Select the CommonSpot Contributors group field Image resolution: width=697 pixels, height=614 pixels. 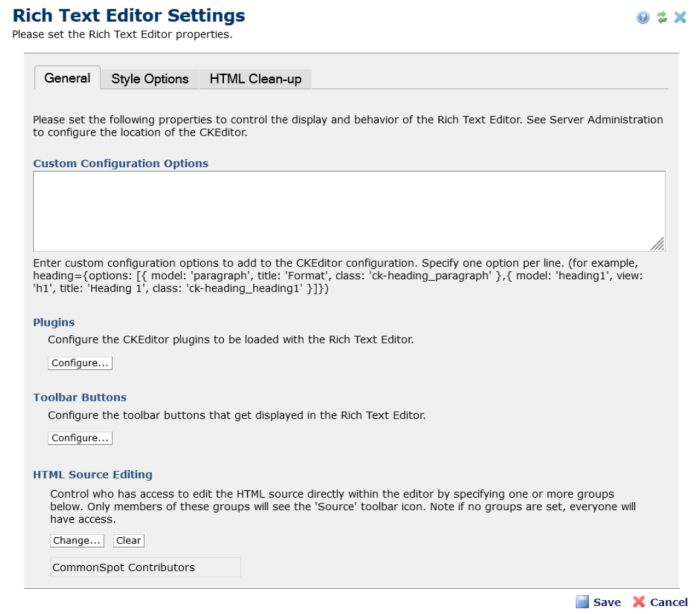pyautogui.click(x=145, y=567)
